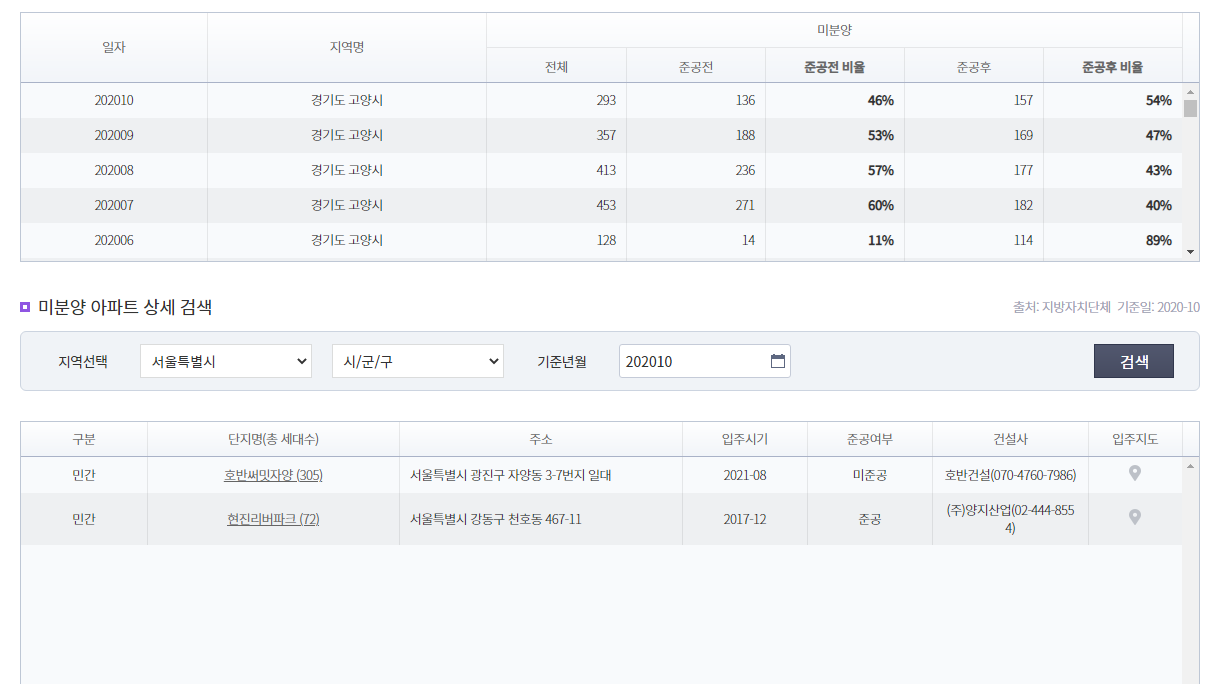The width and height of the screenshot is (1221, 684).
Task: Click total value 128
Action: 606,240
